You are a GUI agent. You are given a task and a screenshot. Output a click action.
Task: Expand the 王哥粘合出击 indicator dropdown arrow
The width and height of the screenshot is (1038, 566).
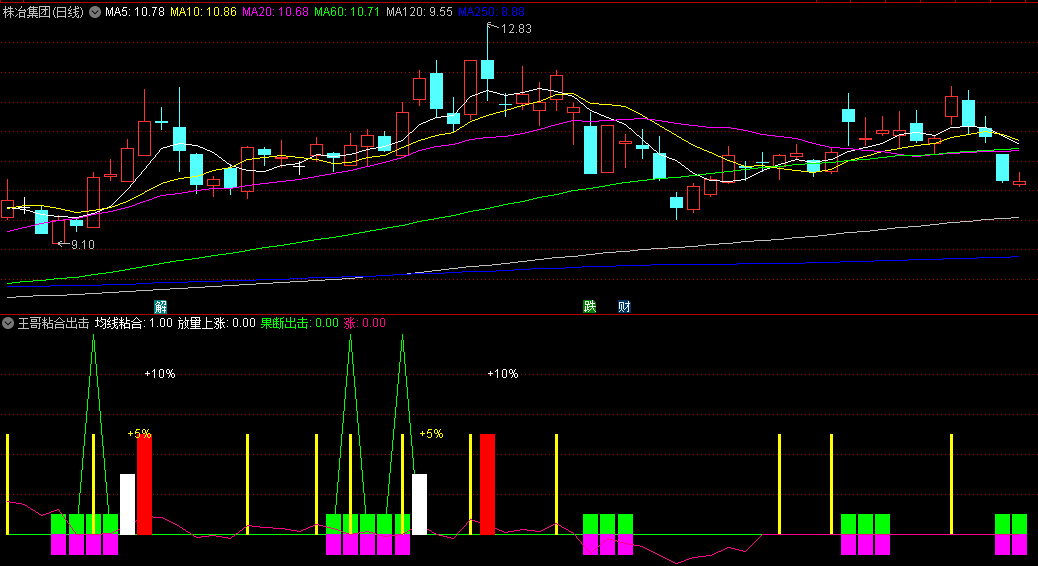[8, 323]
